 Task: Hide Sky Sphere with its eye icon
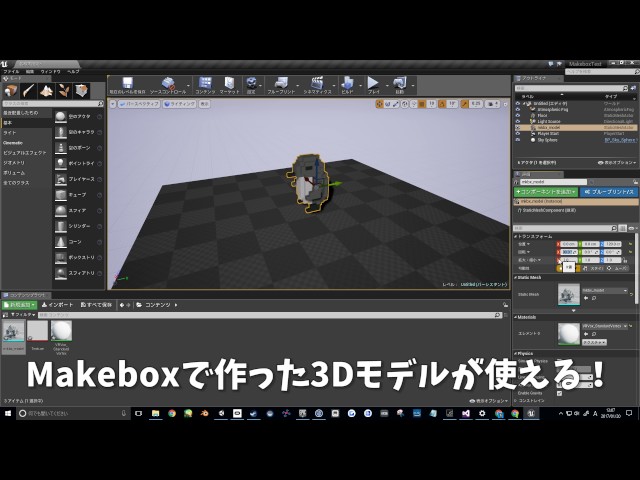point(518,140)
